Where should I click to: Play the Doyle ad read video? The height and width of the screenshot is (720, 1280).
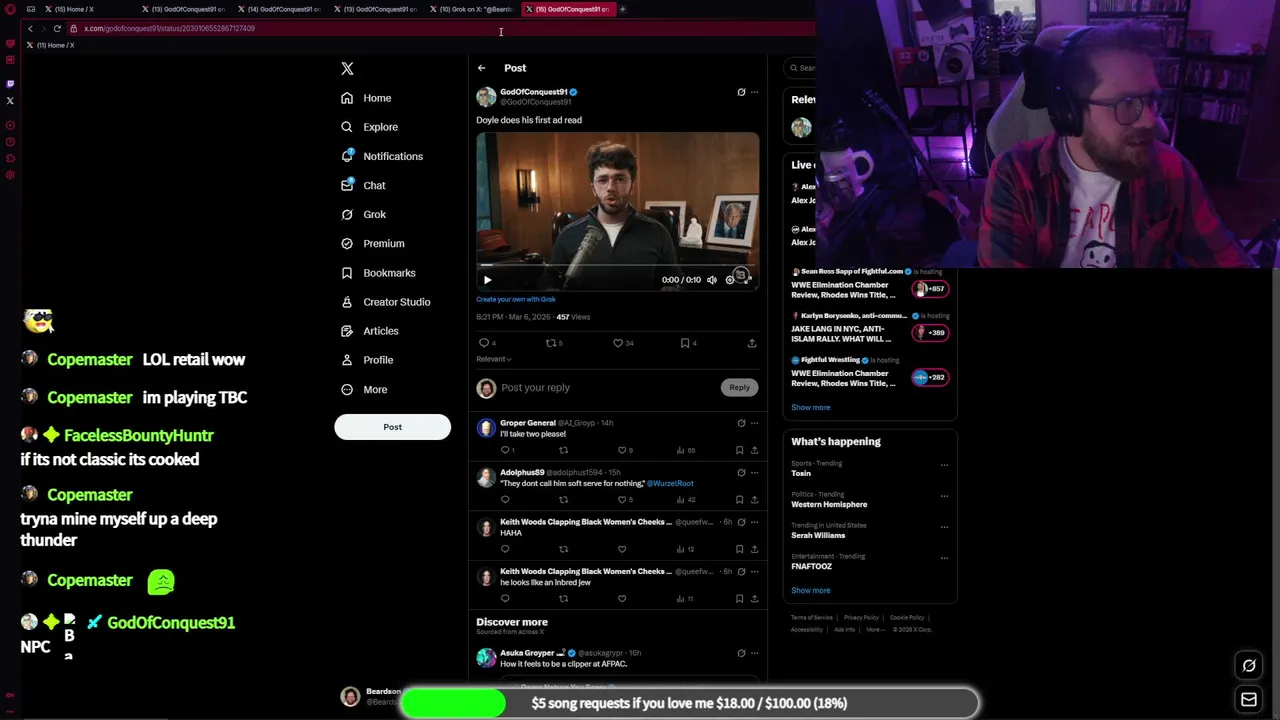487,280
